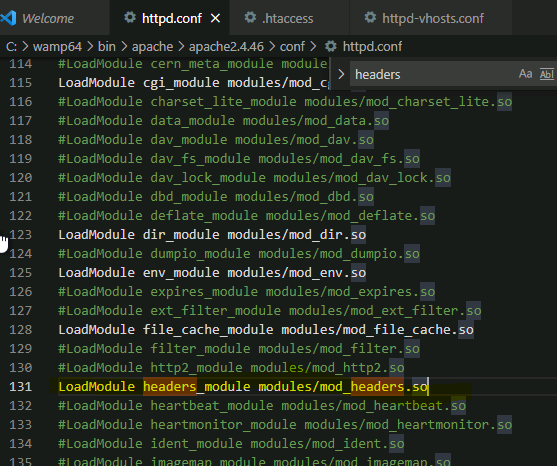The height and width of the screenshot is (466, 557).
Task: Click the heartmonitor_module line 133
Action: (285, 425)
